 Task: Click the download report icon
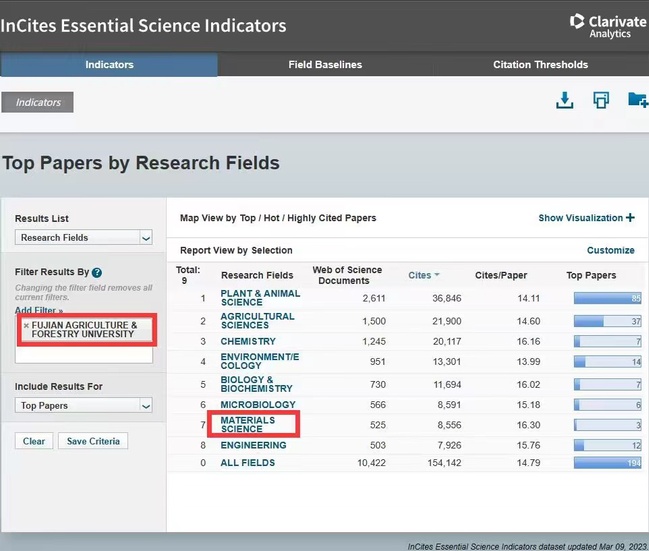pyautogui.click(x=565, y=100)
